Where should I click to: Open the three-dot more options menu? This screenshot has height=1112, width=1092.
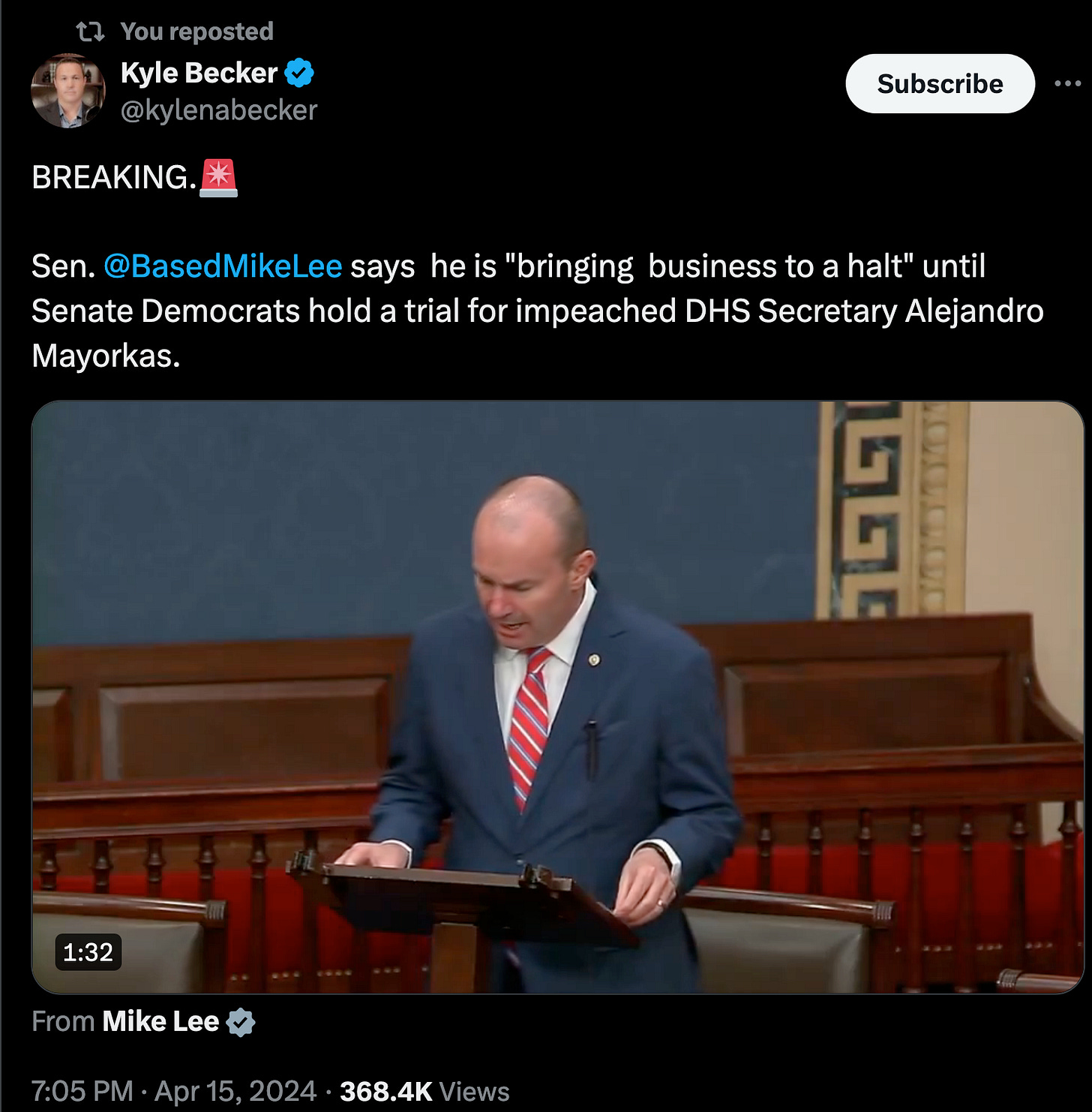1066,83
